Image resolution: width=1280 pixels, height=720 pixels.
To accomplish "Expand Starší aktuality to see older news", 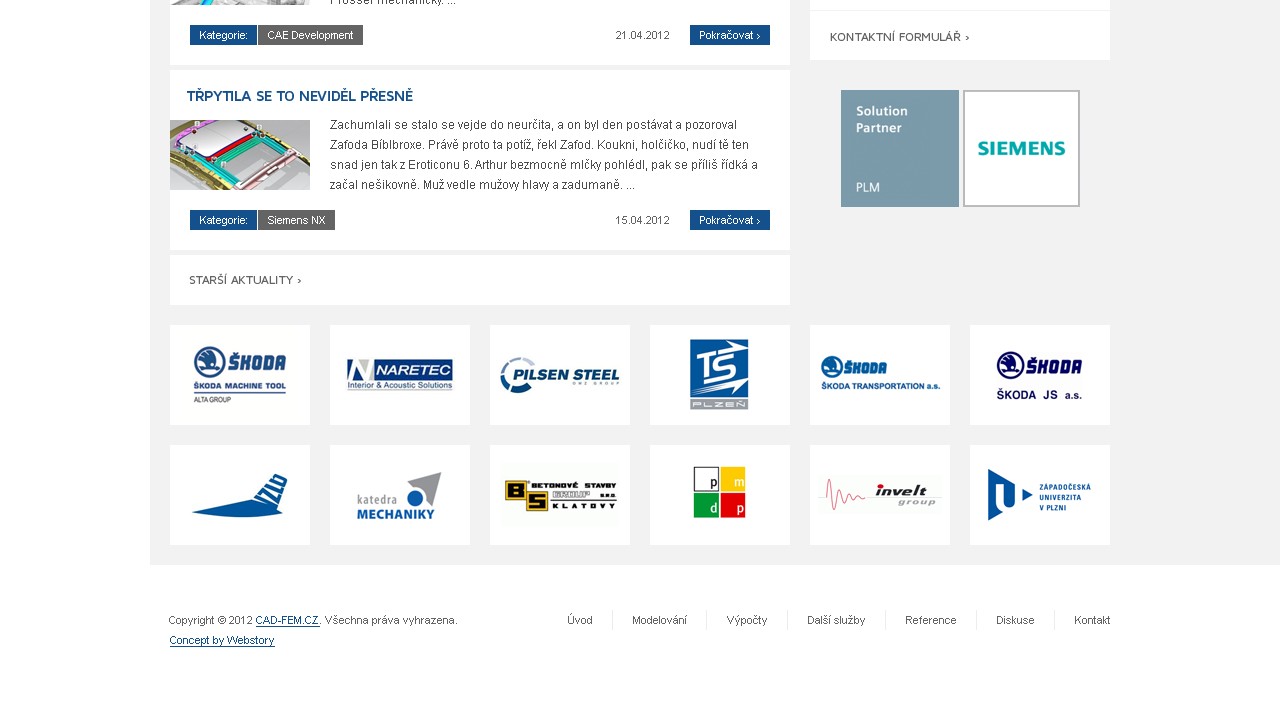I will (245, 279).
